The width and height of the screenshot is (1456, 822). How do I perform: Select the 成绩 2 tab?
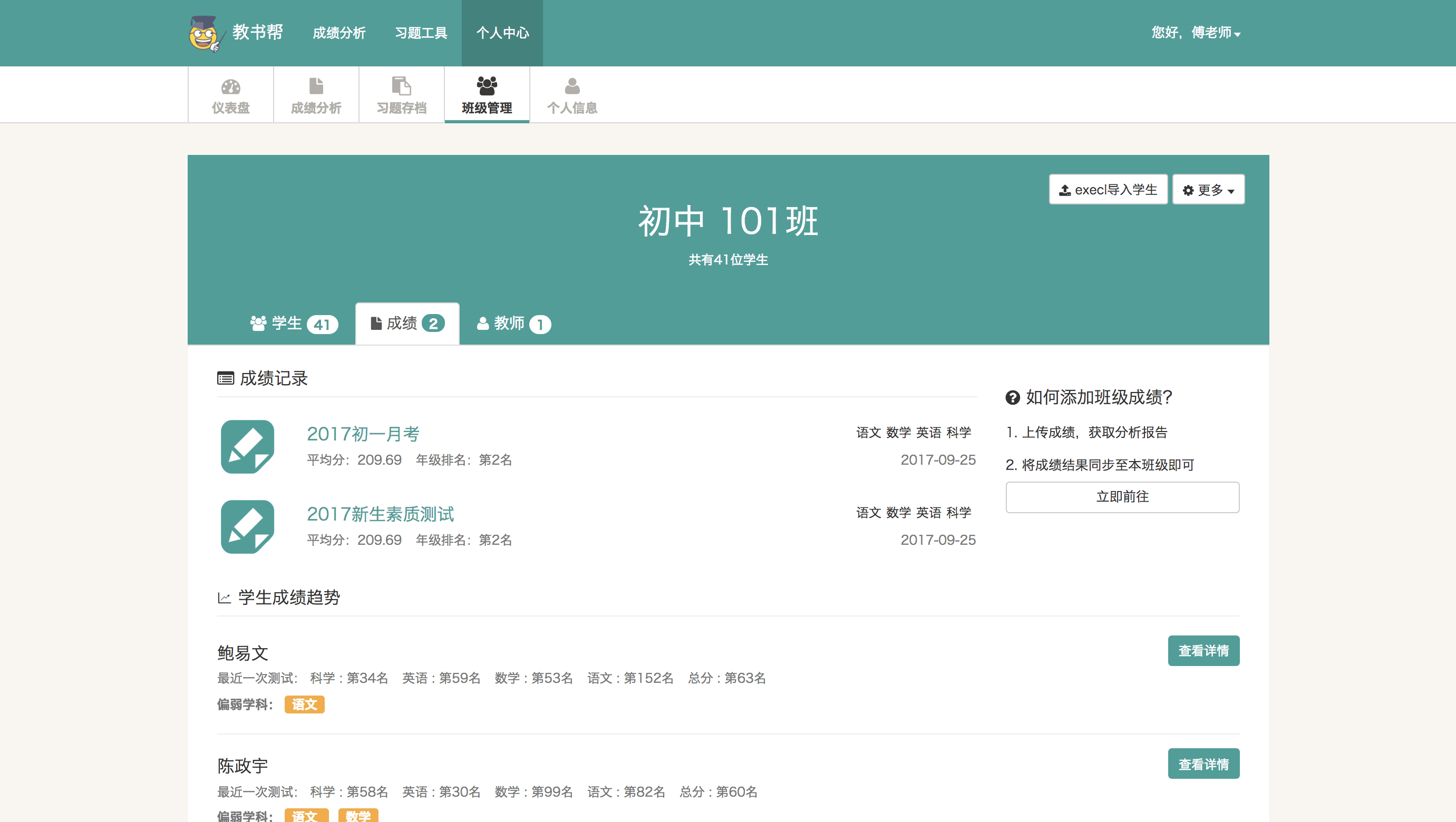(x=407, y=324)
